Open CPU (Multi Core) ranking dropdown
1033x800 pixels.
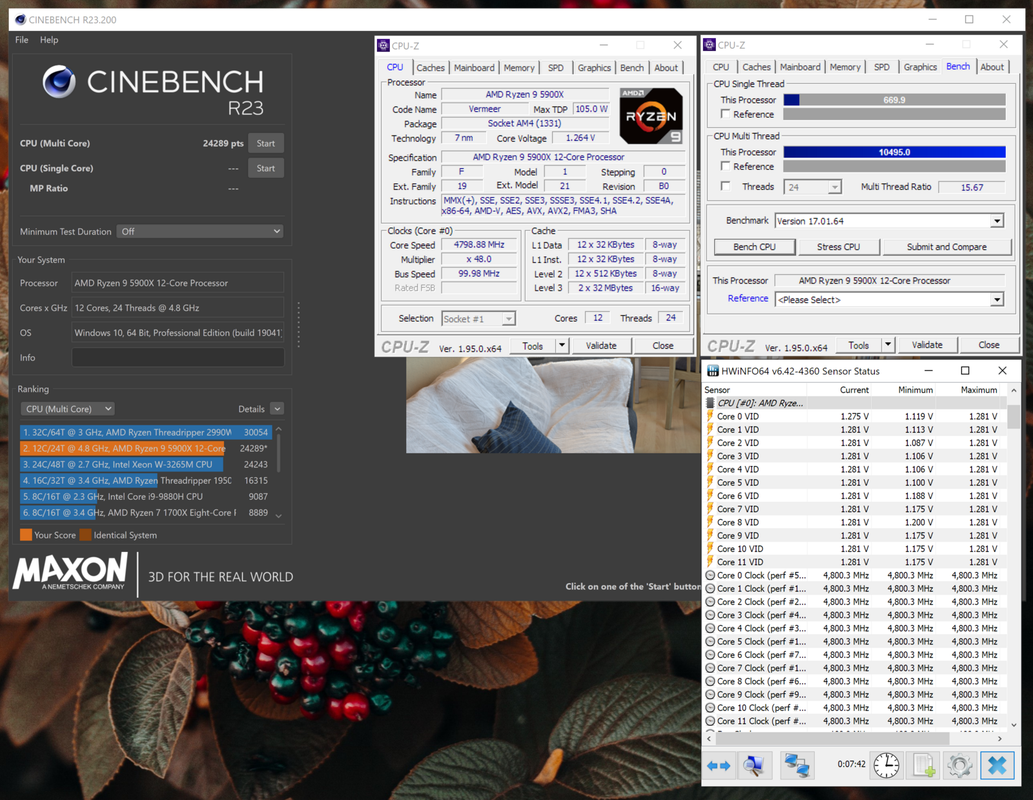tap(68, 409)
